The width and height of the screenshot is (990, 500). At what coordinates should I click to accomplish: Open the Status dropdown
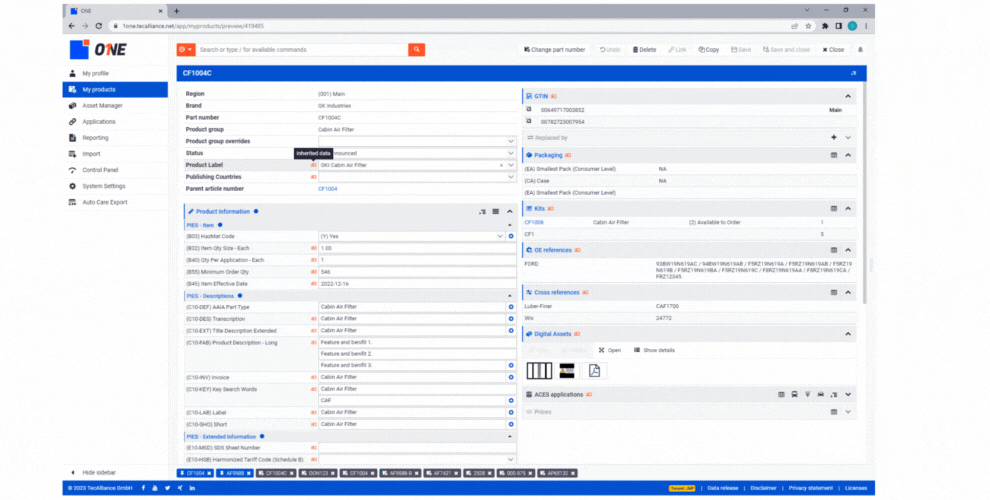coord(510,153)
